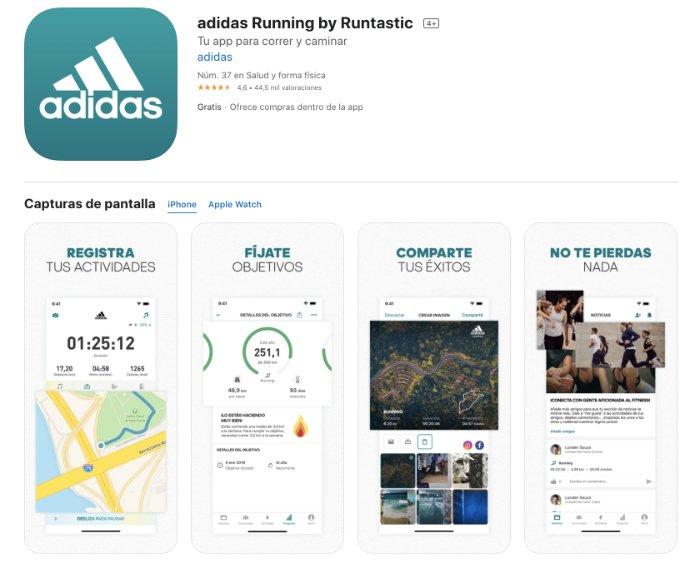This screenshot has width=700, height=568.
Task: Open the Comparte tus éxitos screenshot
Action: pos(434,388)
